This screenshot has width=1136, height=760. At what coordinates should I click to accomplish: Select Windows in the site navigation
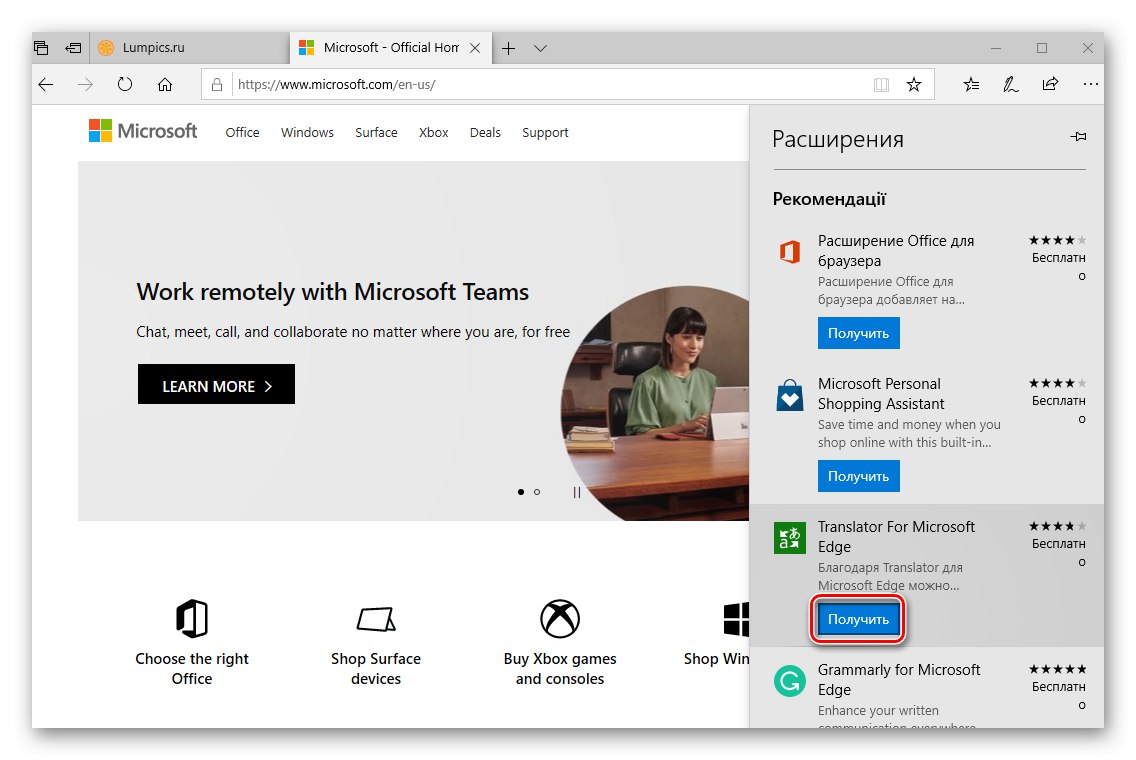tap(306, 132)
